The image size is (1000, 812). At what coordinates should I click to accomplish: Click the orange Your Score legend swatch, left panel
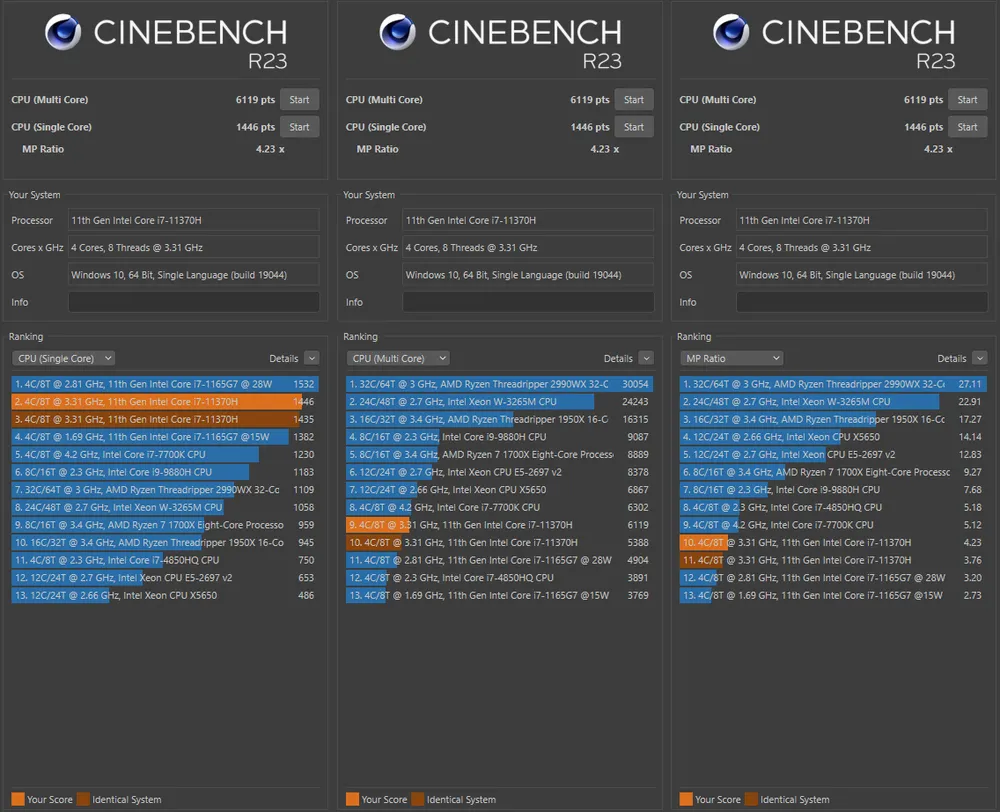click(x=17, y=799)
